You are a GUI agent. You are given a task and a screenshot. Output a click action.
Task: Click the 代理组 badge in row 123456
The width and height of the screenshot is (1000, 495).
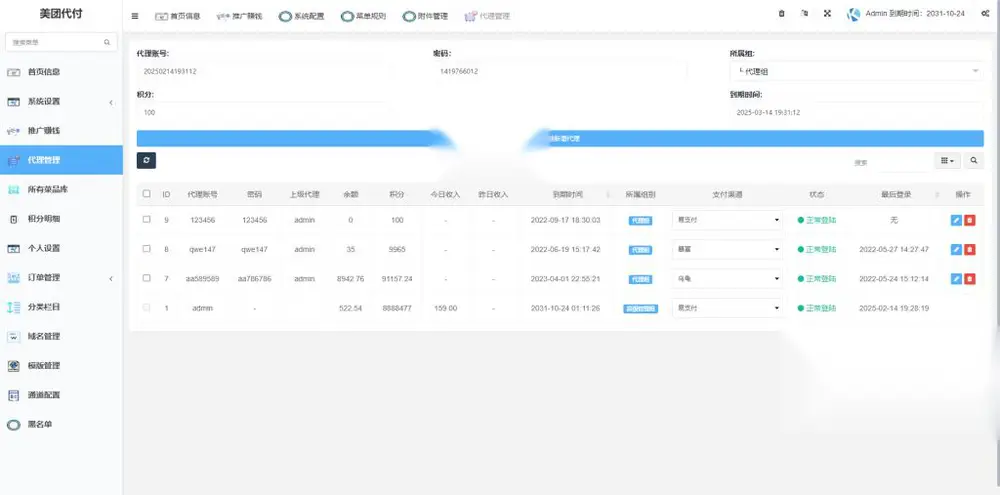click(x=640, y=221)
